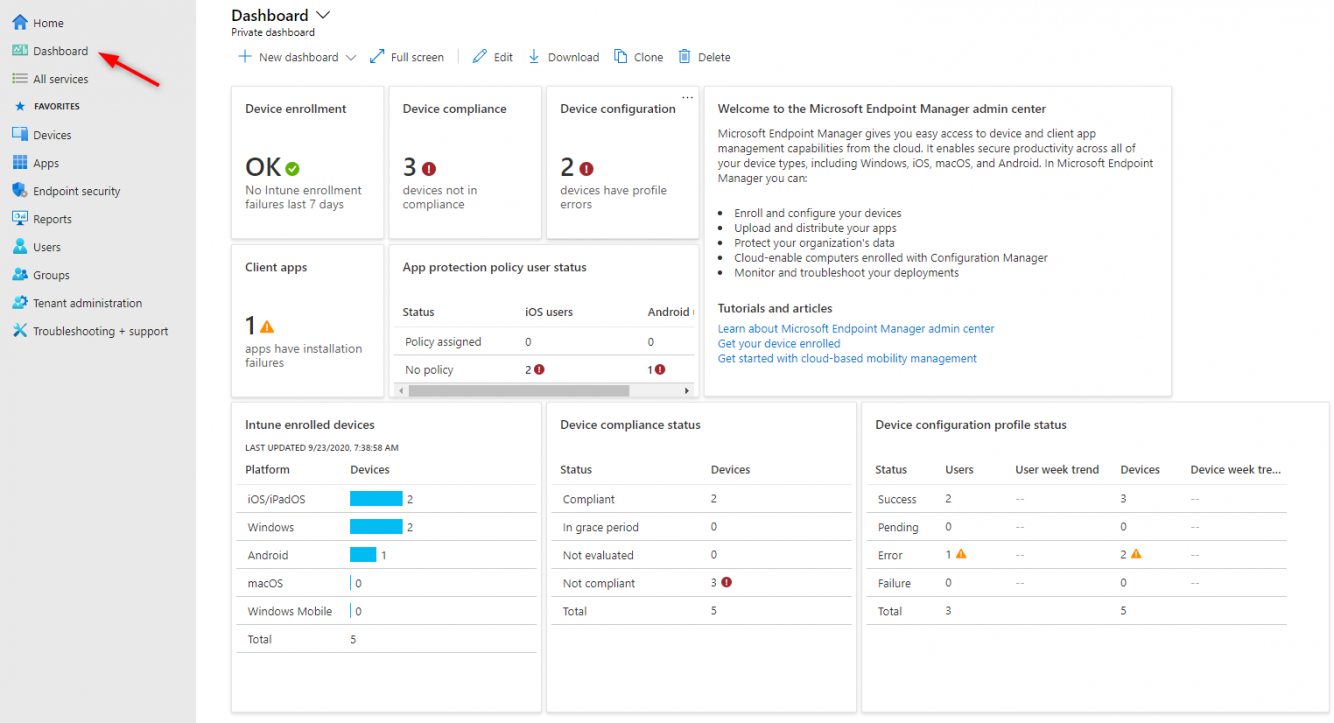Navigate to Home

point(44,22)
